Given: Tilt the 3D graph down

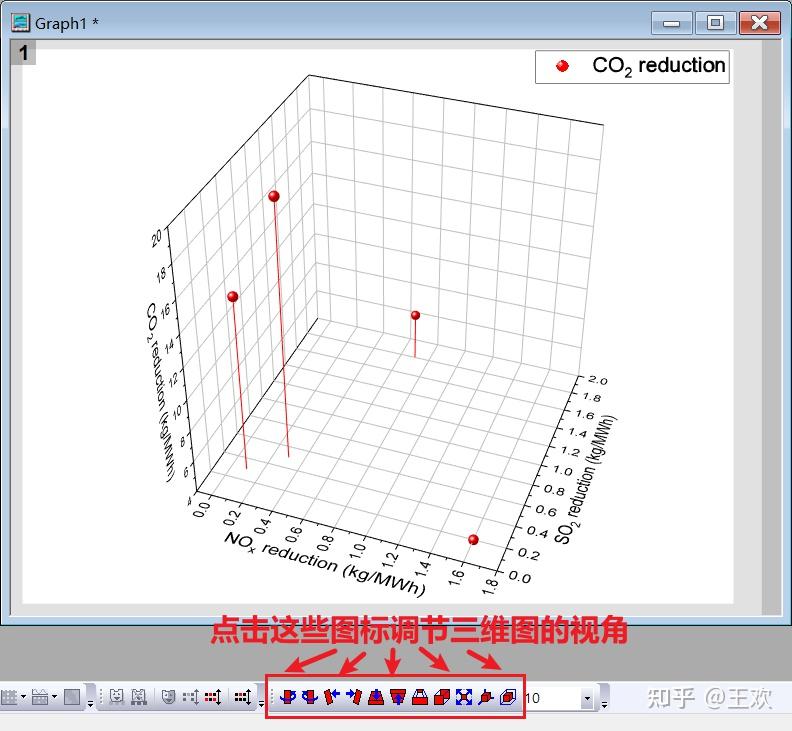Looking at the screenshot, I should (x=376, y=697).
